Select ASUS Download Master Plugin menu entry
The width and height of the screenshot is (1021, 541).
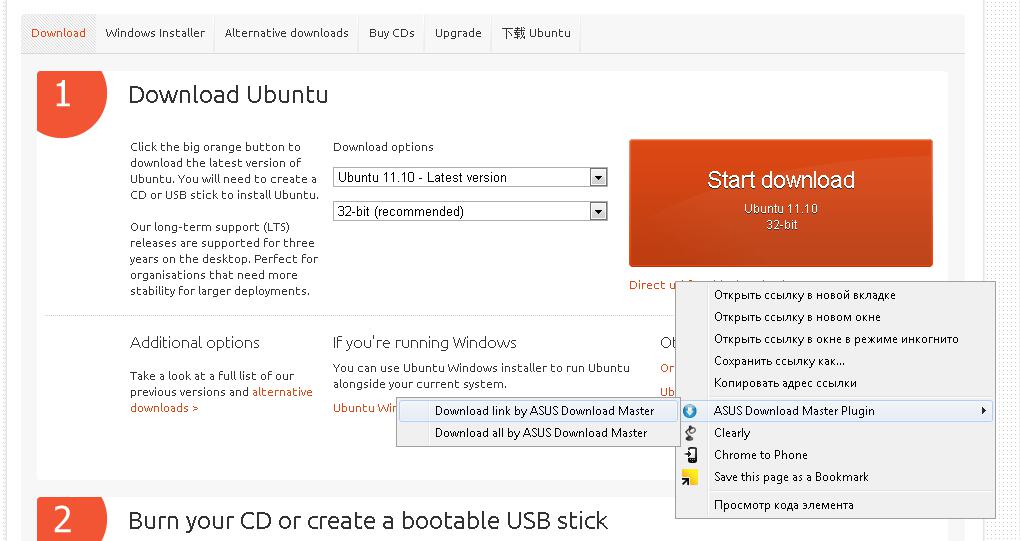pos(835,411)
